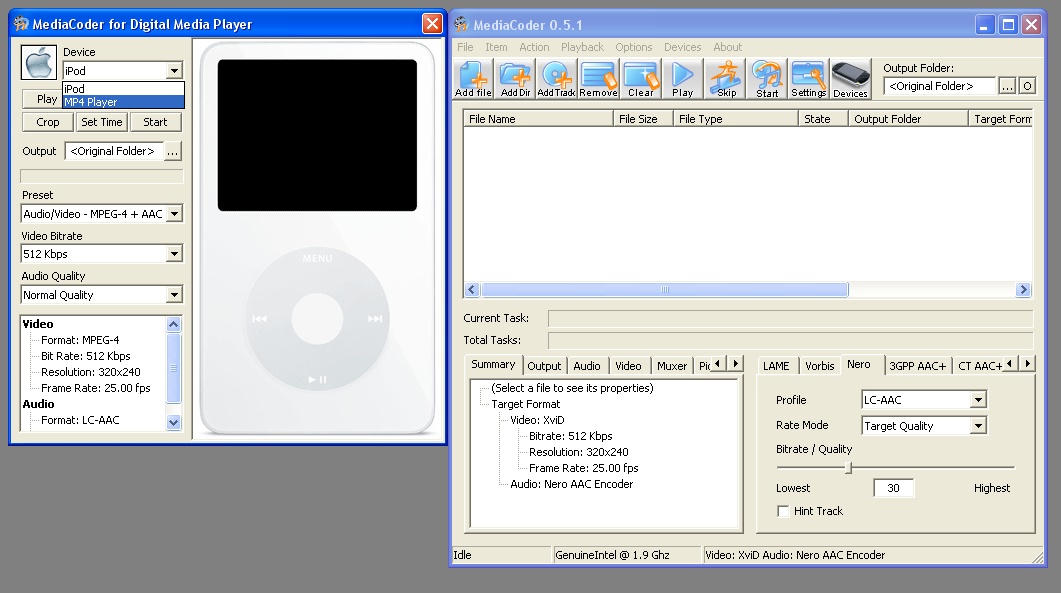Click the Add Track toolbar icon

(x=556, y=79)
